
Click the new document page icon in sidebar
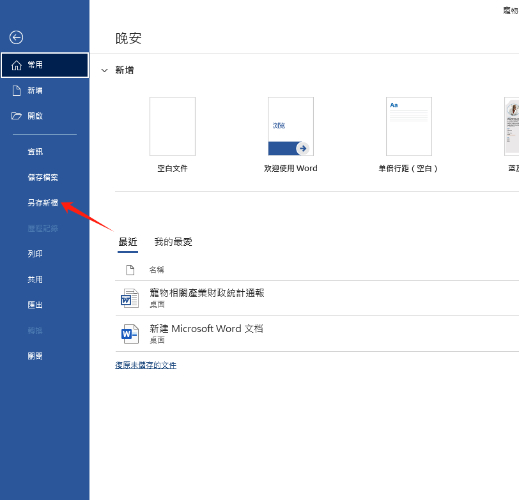16,91
